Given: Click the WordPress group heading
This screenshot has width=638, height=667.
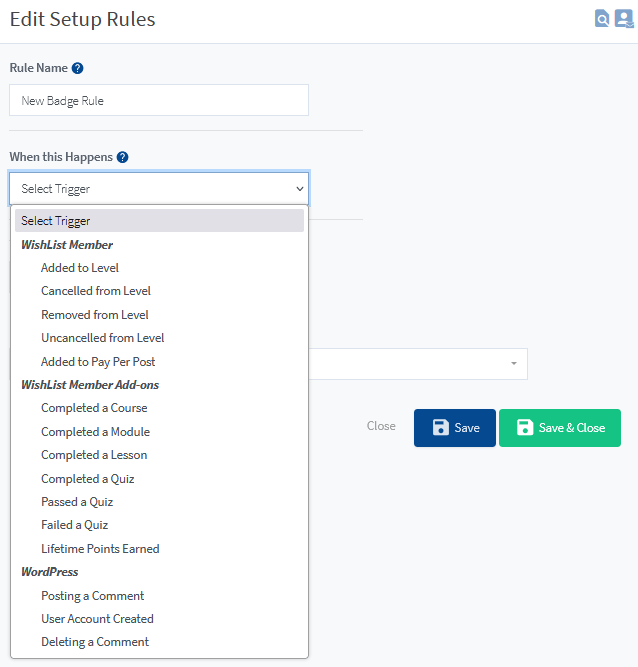Looking at the screenshot, I should click(x=50, y=572).
